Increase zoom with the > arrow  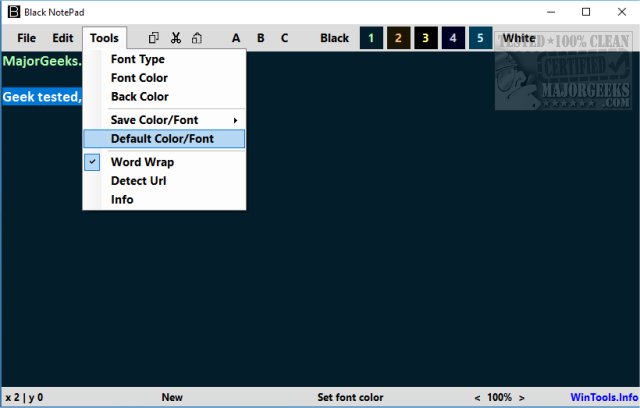522,397
